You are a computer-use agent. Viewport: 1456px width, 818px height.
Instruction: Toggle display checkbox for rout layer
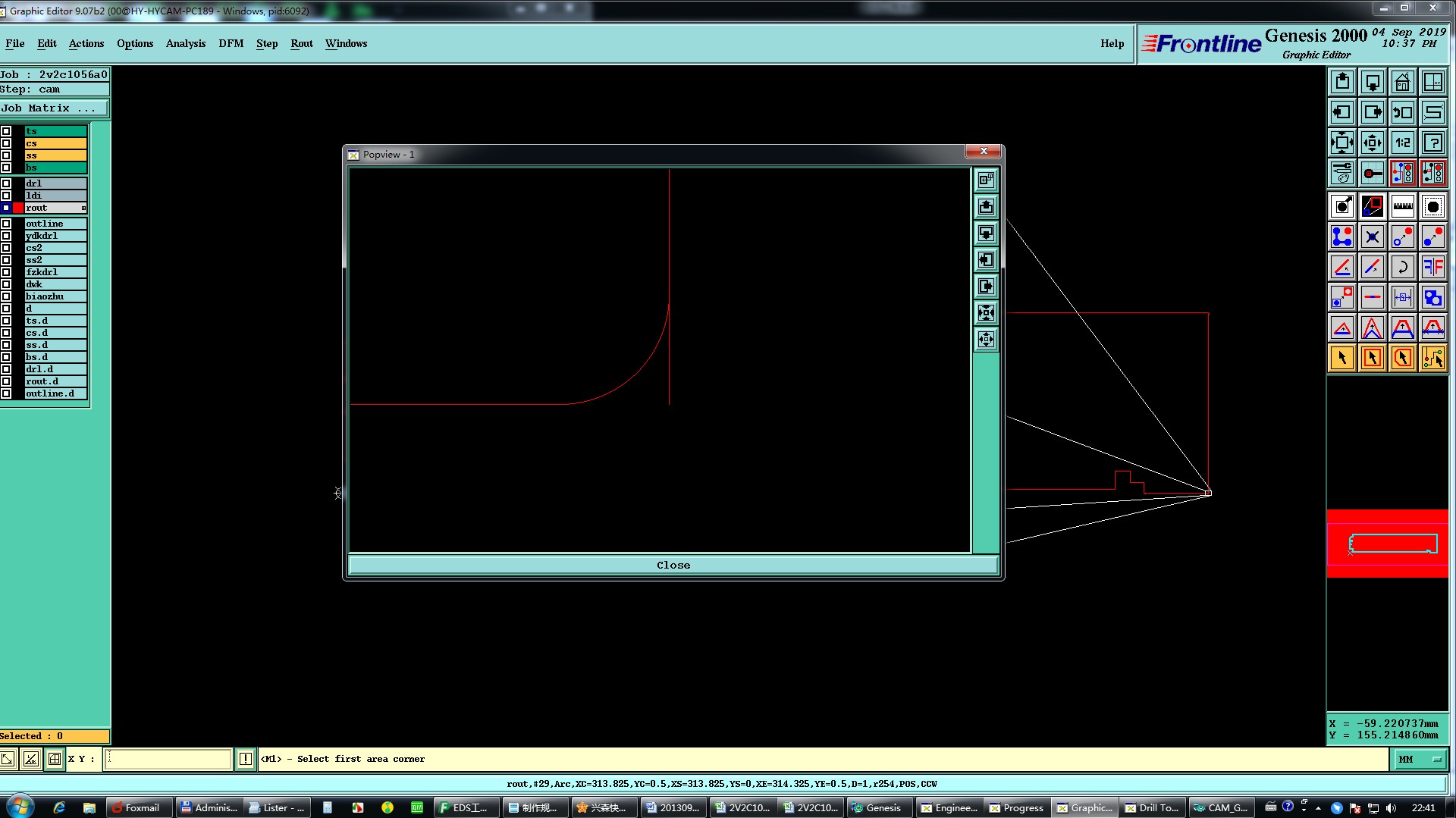click(x=6, y=208)
